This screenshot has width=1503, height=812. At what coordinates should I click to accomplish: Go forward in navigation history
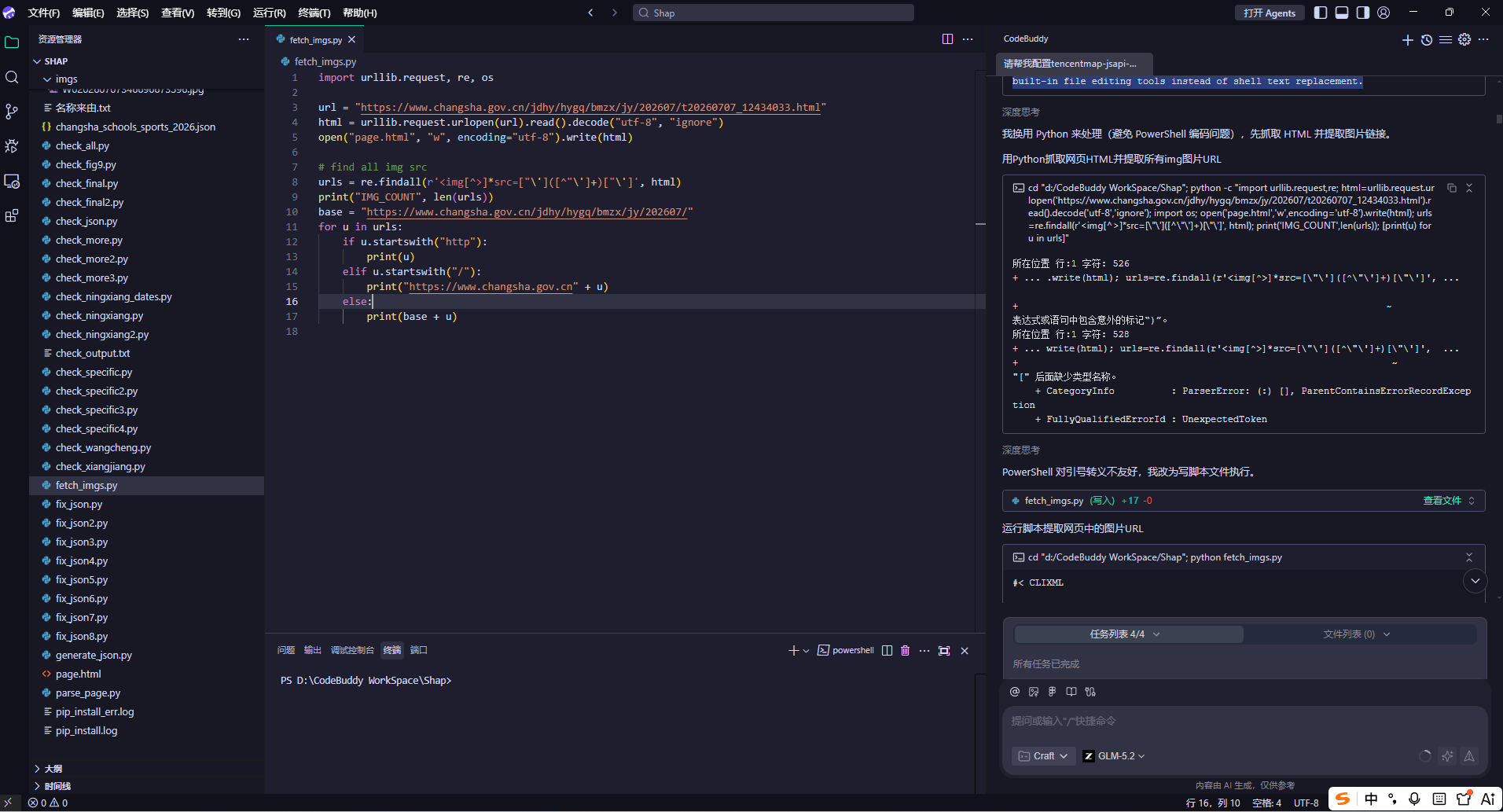pos(615,13)
